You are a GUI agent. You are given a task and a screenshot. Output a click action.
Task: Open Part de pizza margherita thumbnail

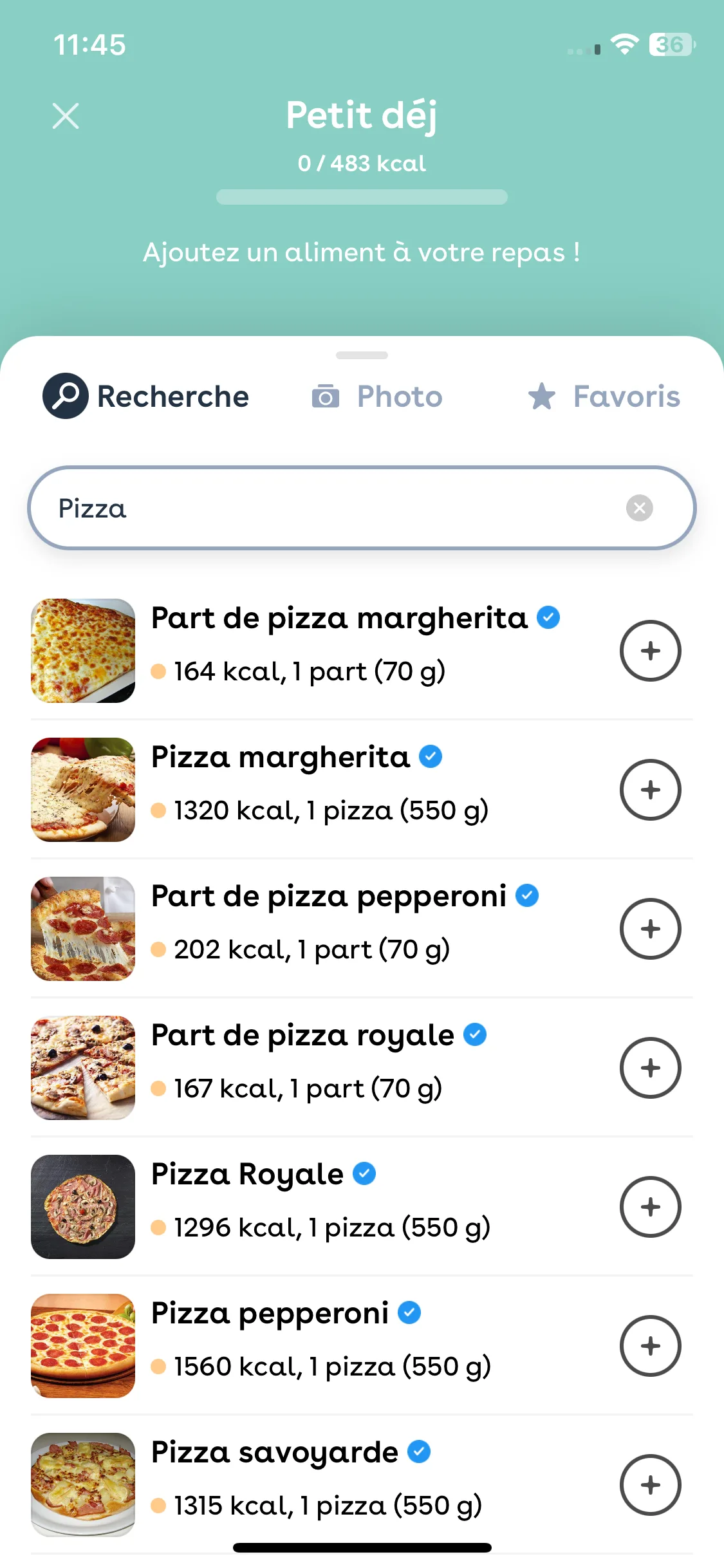pos(83,651)
